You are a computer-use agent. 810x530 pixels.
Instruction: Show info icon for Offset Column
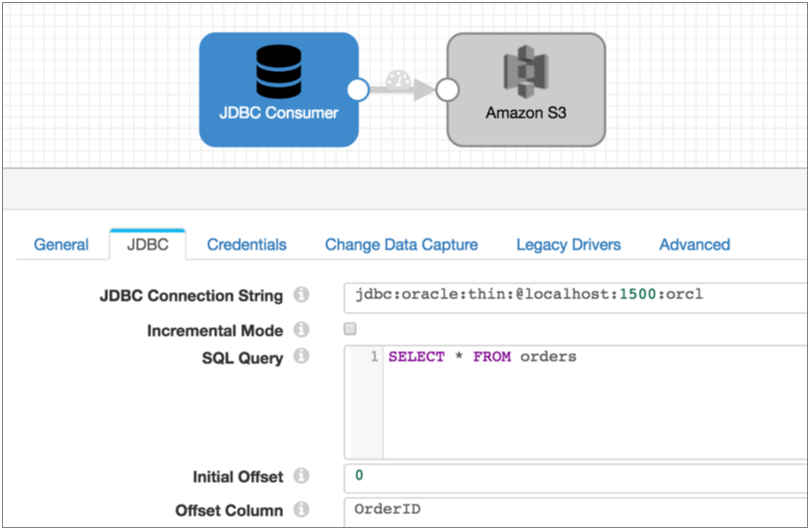pos(302,511)
